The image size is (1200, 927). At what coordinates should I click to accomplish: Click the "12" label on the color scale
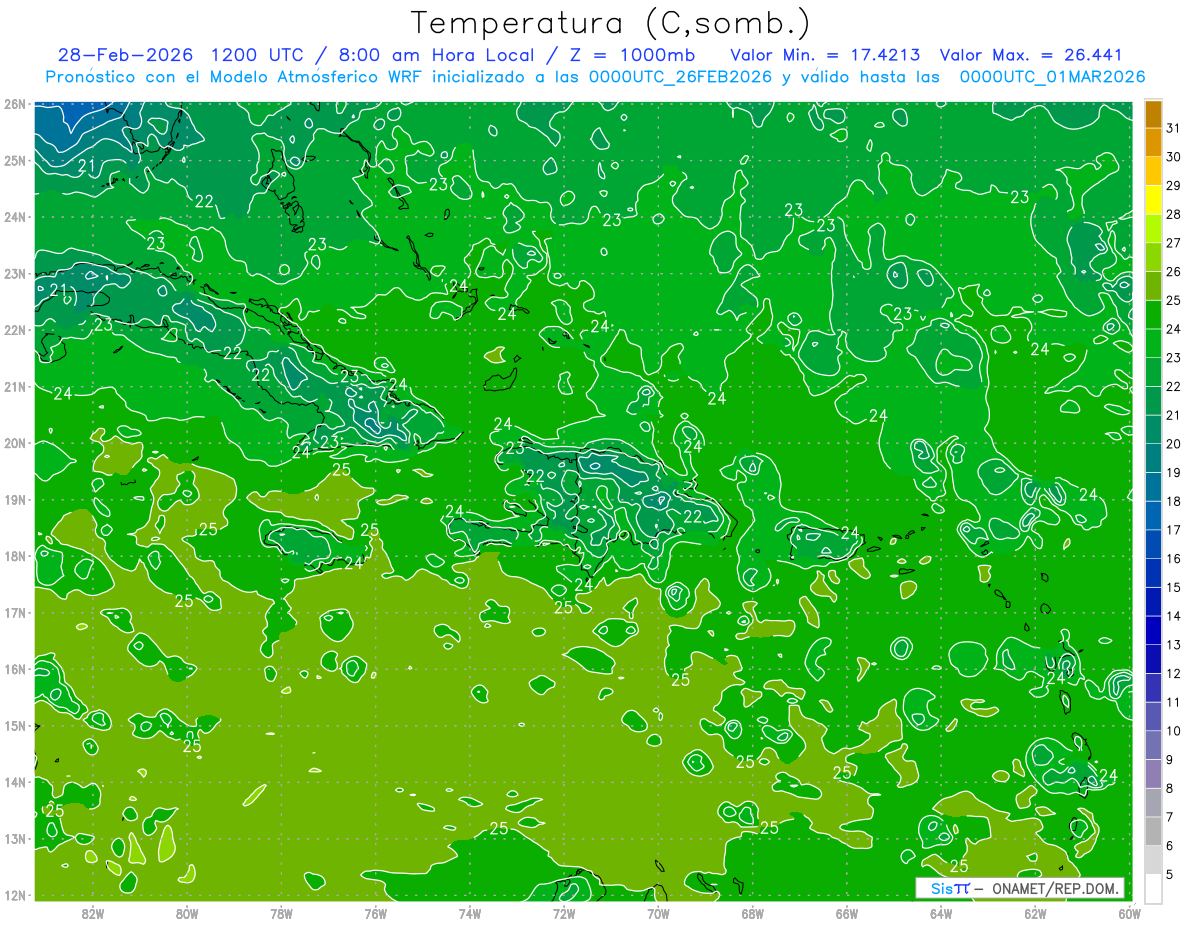pos(1174,673)
